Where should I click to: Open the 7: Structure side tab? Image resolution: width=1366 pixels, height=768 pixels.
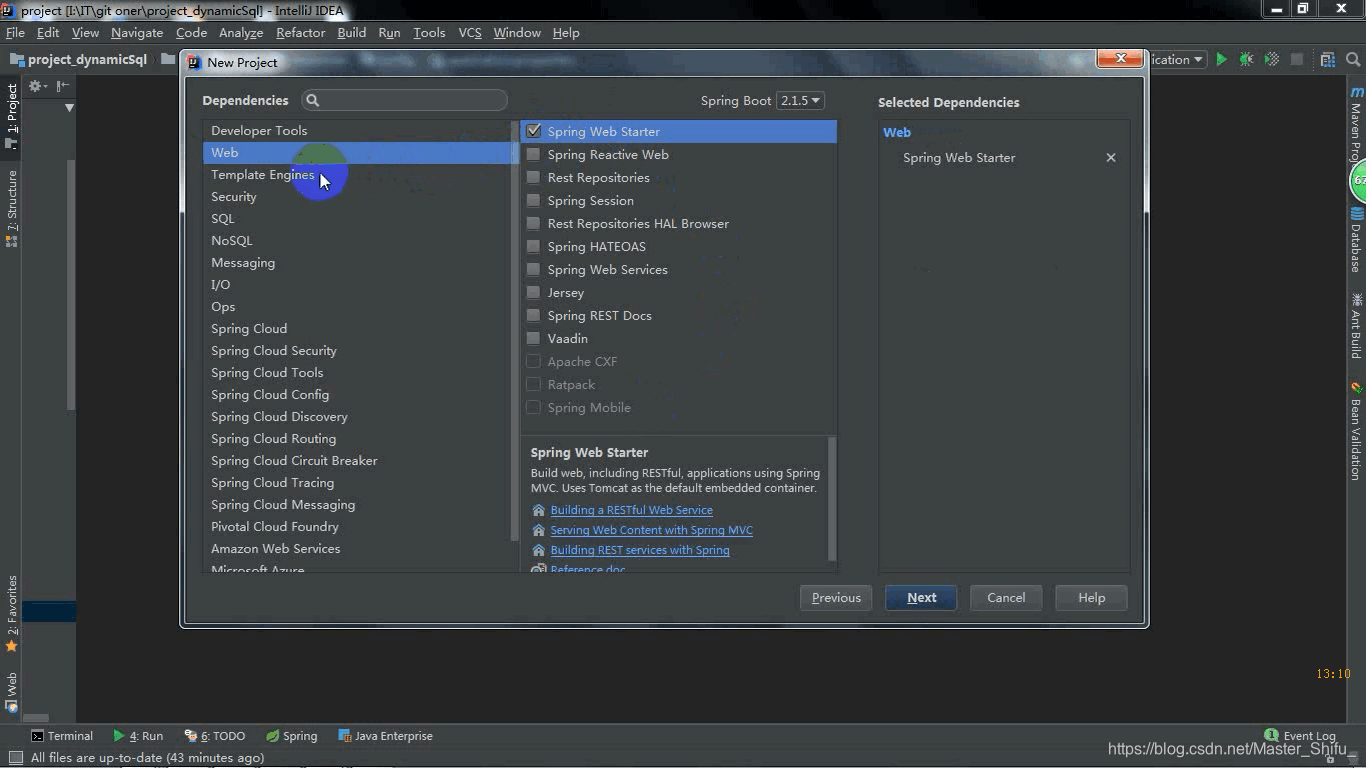click(x=12, y=208)
